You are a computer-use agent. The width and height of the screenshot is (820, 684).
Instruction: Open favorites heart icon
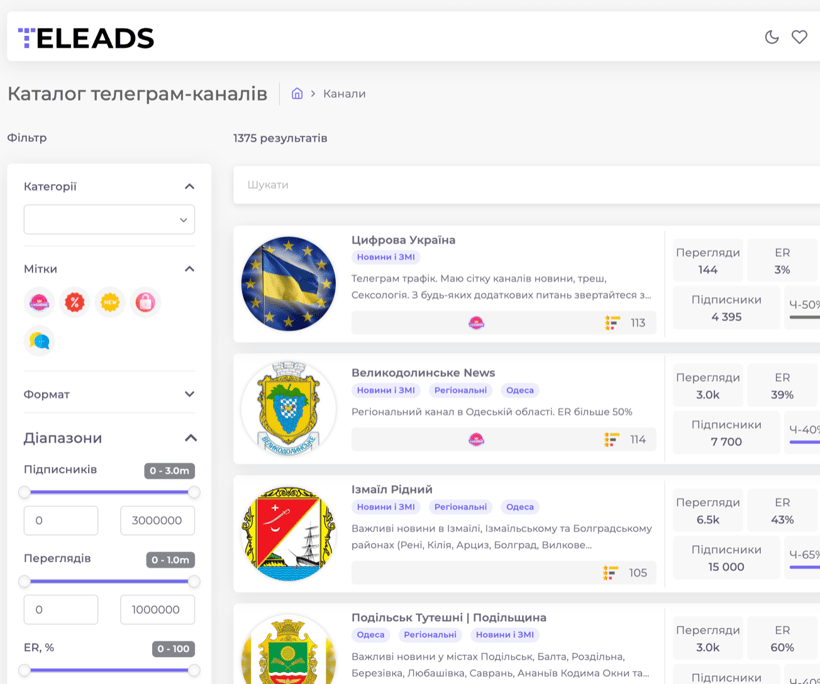(x=799, y=37)
